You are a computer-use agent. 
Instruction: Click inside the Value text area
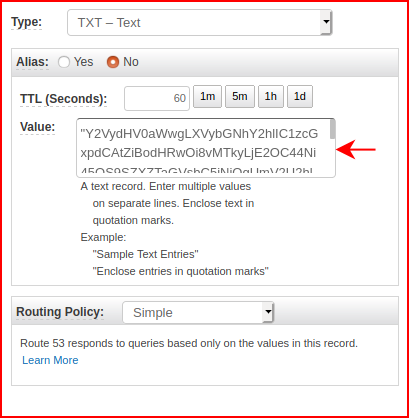pyautogui.click(x=203, y=148)
